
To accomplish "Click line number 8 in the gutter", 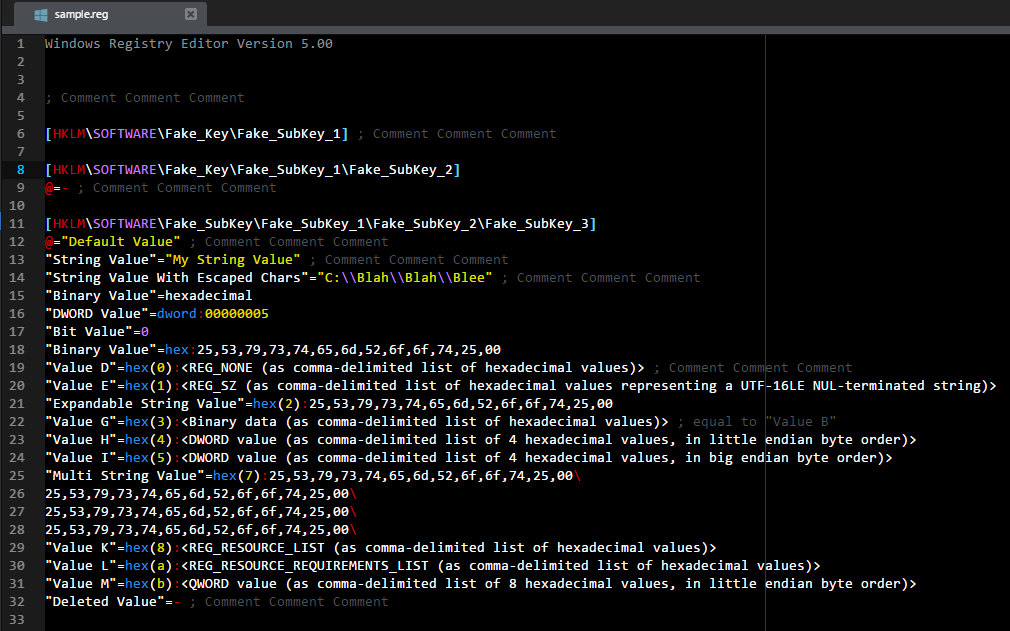I will coord(20,170).
